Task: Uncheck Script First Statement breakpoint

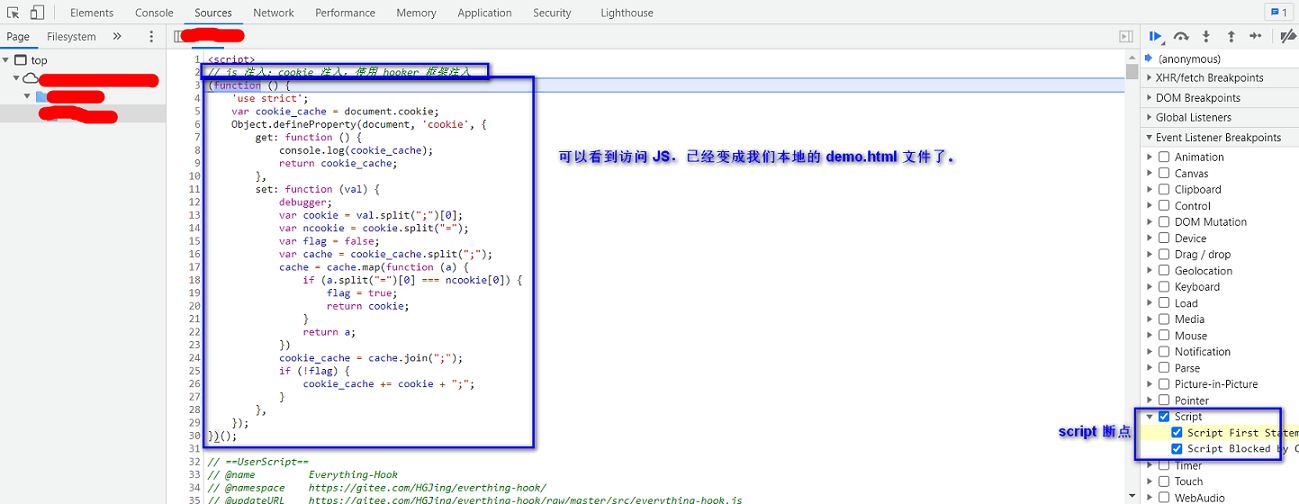Action: [x=1177, y=433]
